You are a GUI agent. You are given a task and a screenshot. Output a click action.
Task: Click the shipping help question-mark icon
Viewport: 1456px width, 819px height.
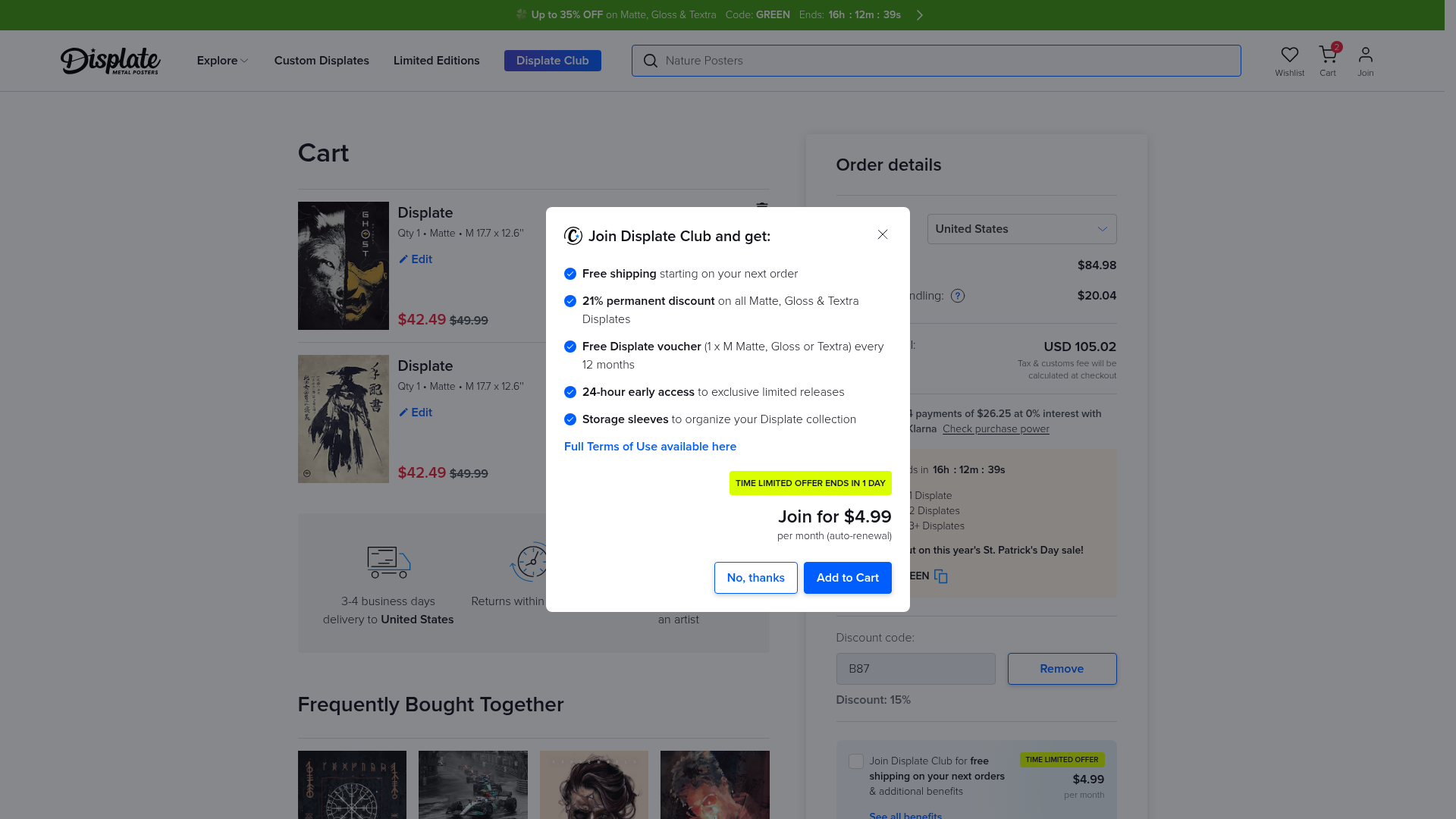(958, 296)
